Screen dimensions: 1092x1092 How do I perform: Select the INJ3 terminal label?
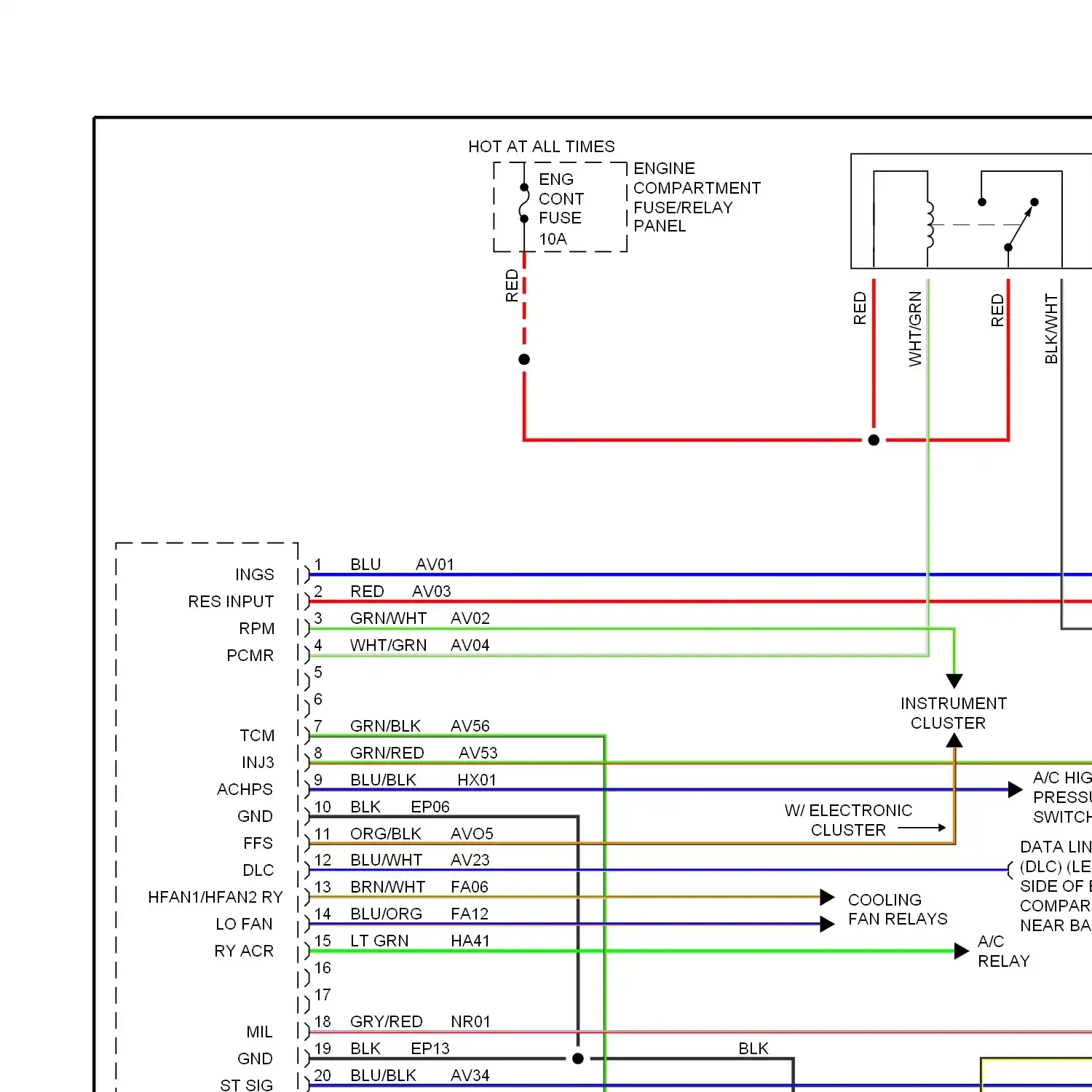coord(258,762)
